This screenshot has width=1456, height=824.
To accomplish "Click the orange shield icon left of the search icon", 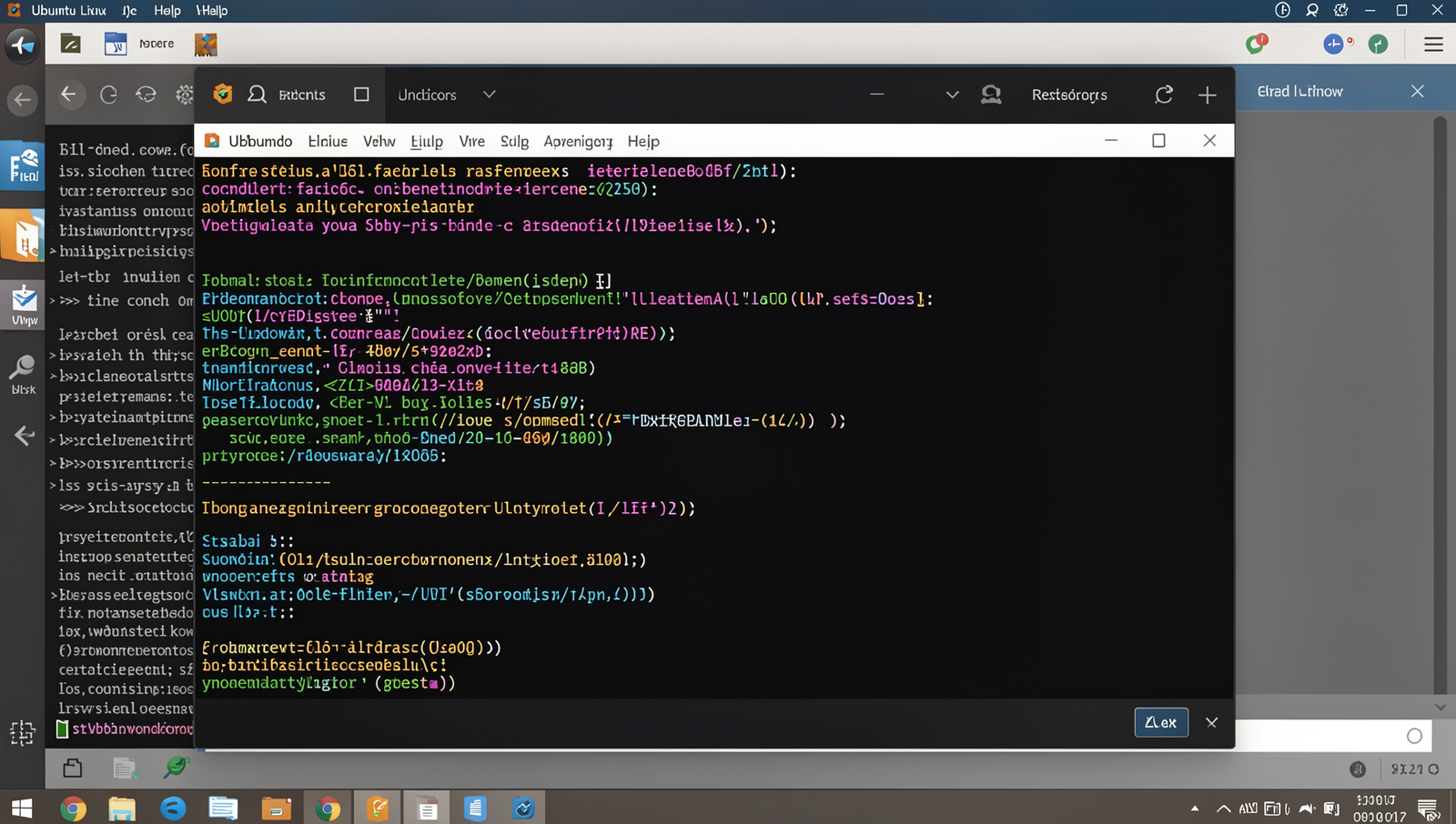I will (223, 94).
